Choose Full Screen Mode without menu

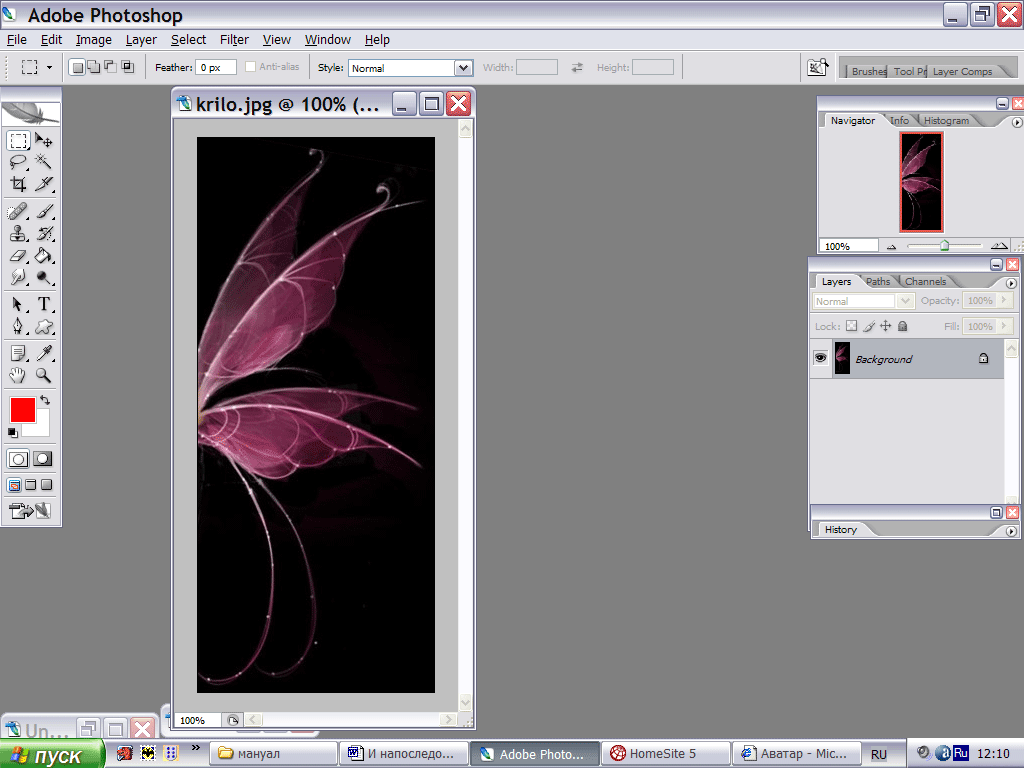point(46,485)
